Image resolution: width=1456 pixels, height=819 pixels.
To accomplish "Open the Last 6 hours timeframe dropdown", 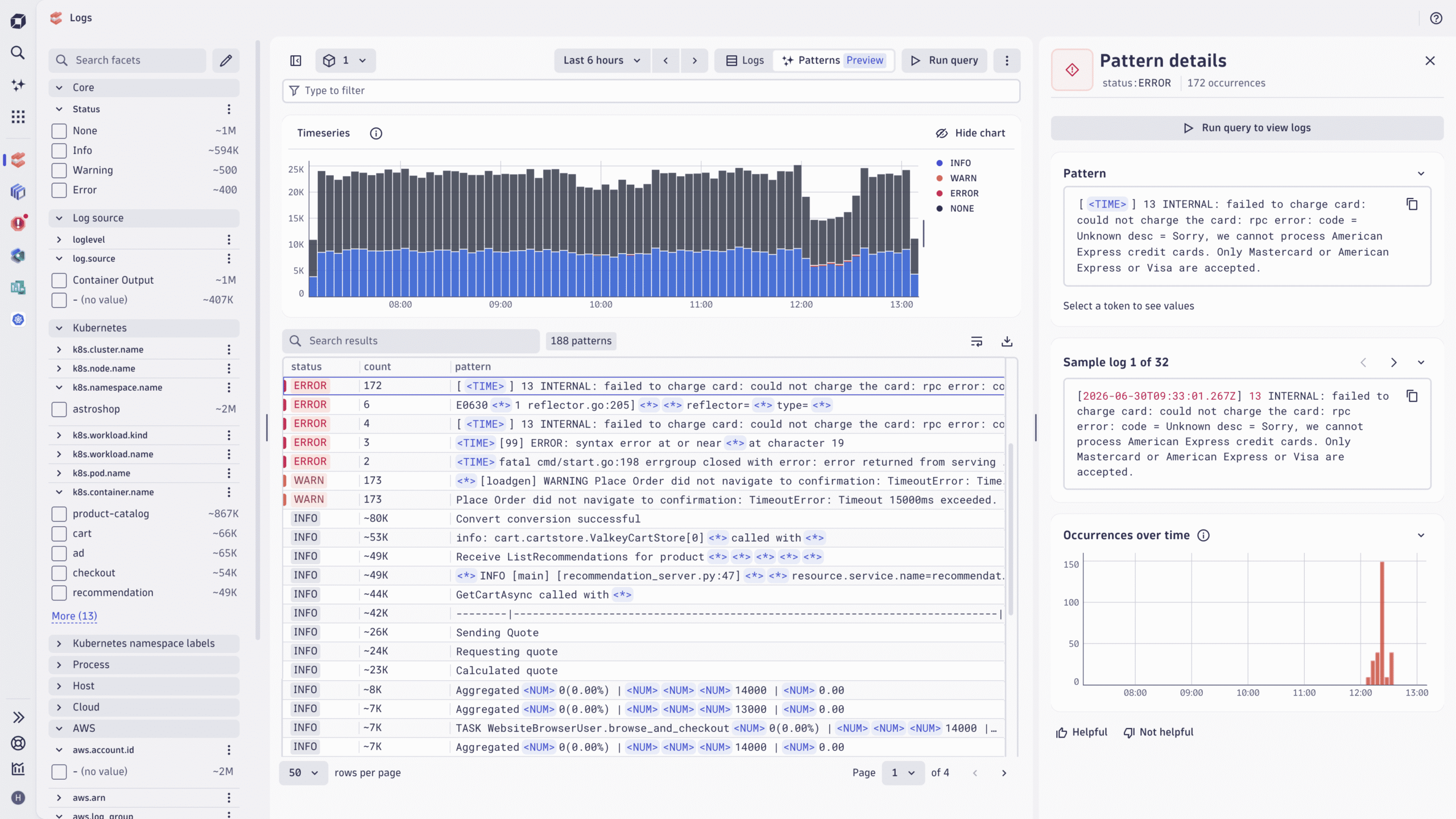I will click(602, 60).
